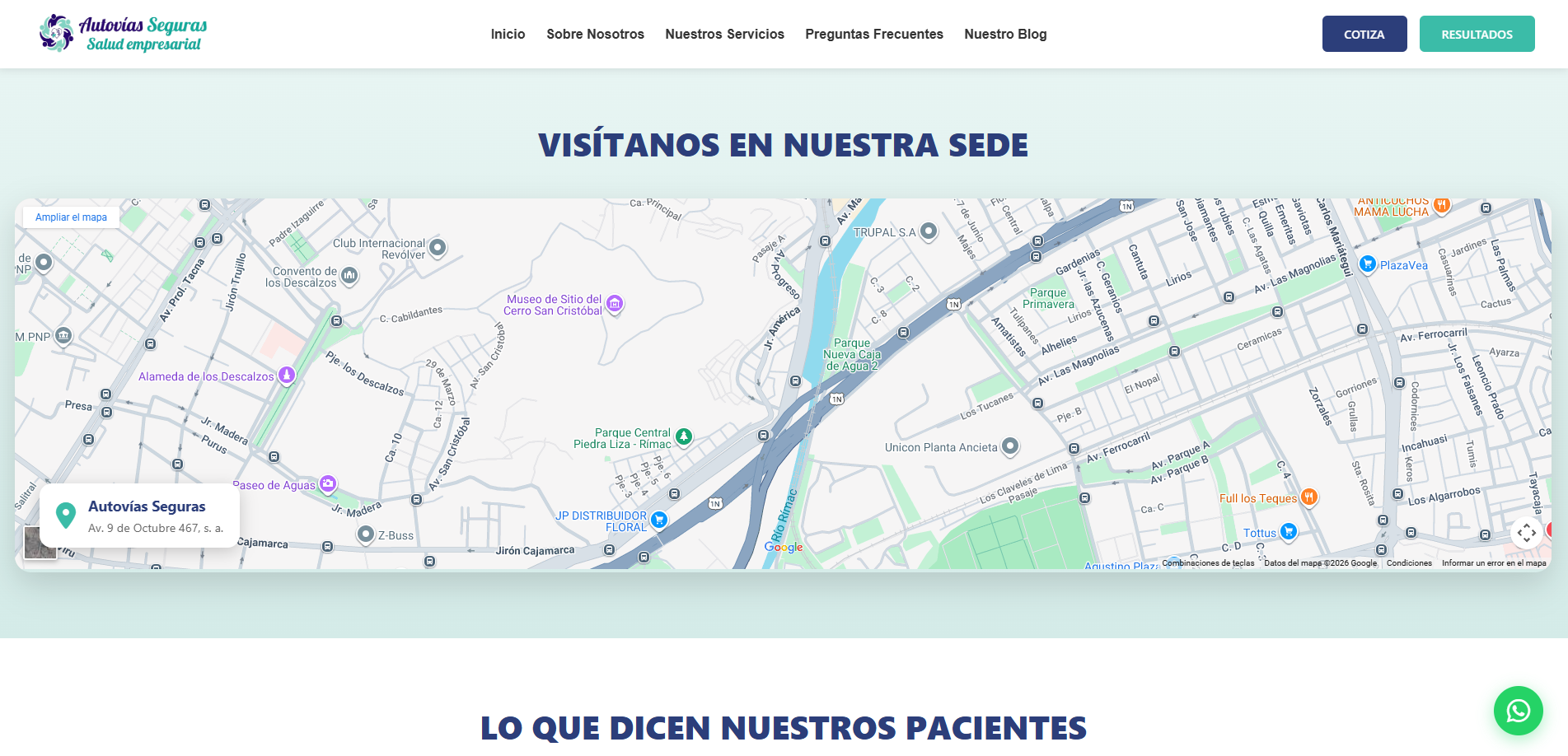Select the PlazaVea store marker

[1369, 263]
